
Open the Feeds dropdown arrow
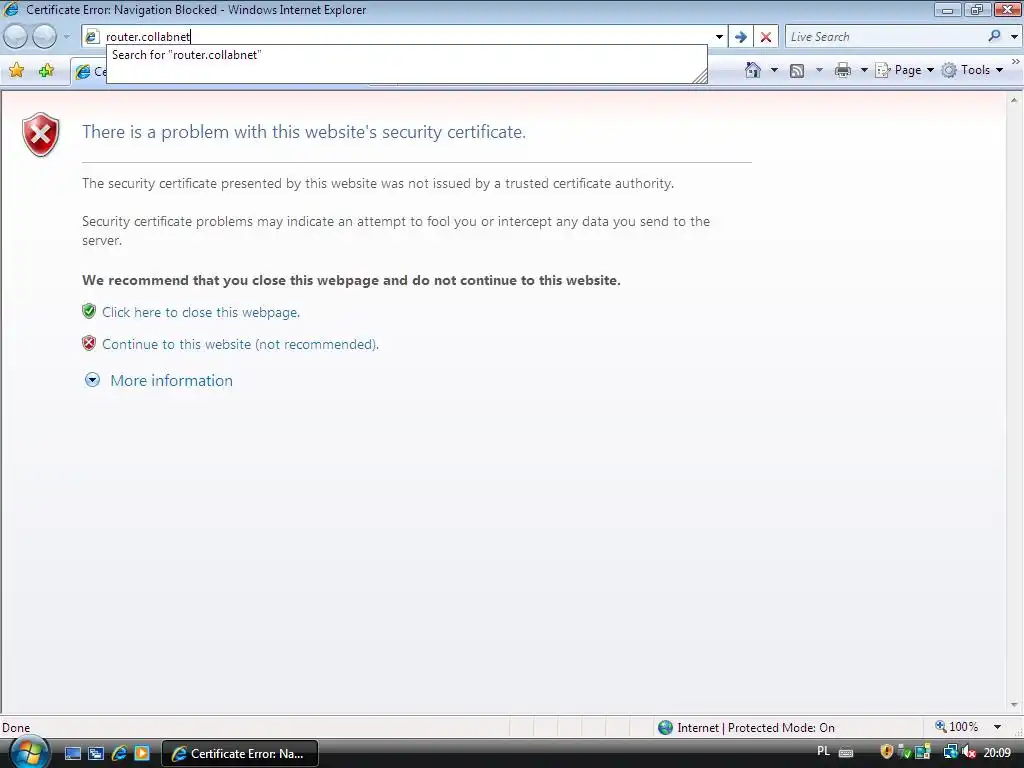coord(819,70)
